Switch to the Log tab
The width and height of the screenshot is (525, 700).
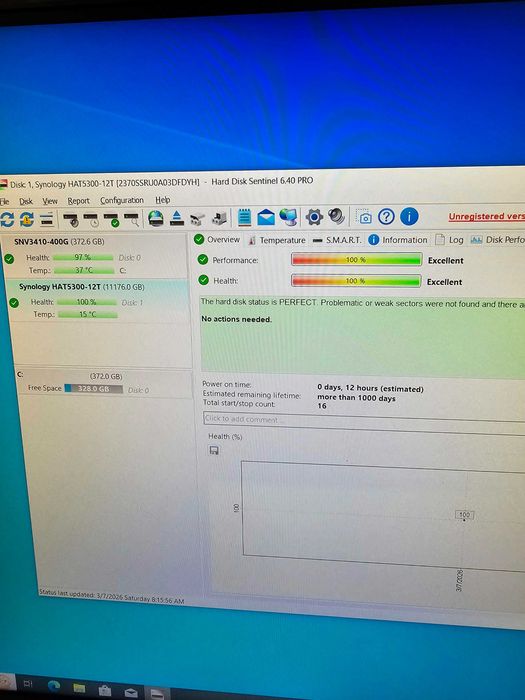(450, 240)
